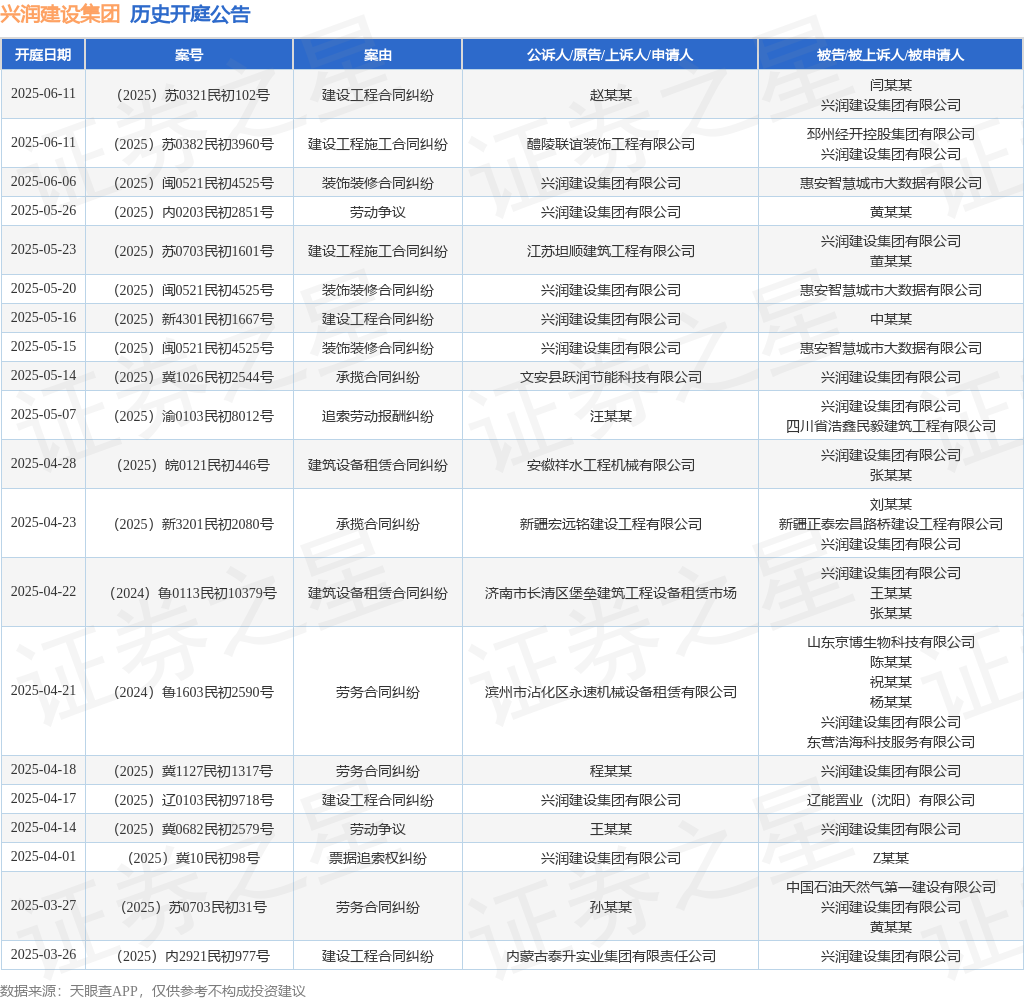Click the date 2025-05-23

coord(43,250)
